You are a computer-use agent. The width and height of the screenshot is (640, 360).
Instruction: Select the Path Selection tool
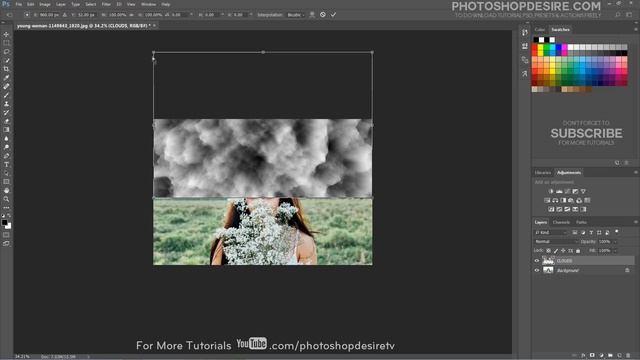coord(6,173)
